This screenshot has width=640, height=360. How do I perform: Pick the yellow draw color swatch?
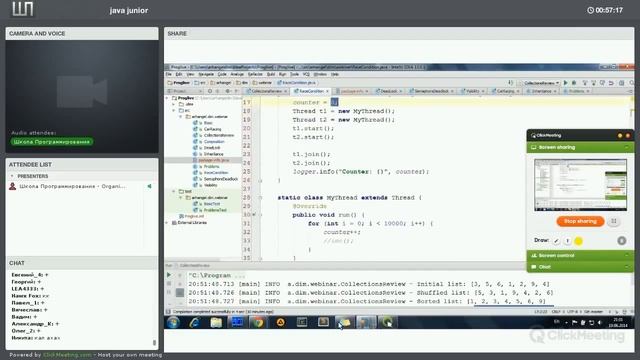pos(578,241)
